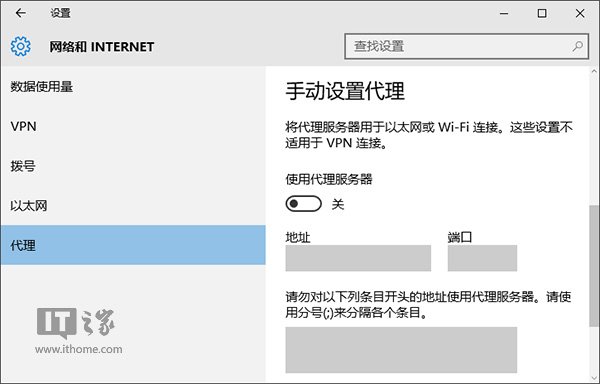Click the 使用代理服务器 label

click(329, 179)
